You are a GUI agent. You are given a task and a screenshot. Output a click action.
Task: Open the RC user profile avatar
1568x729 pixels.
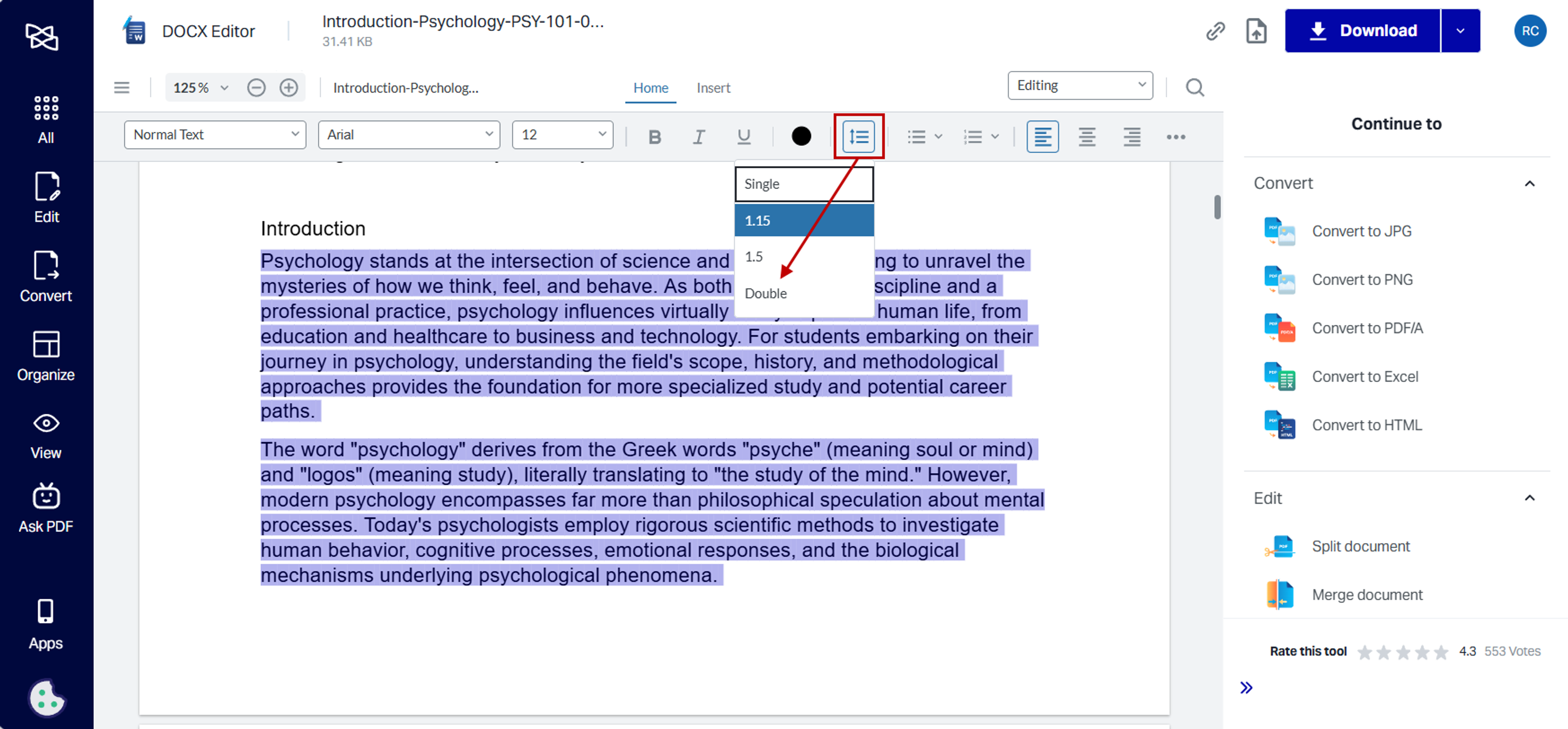coord(1530,31)
